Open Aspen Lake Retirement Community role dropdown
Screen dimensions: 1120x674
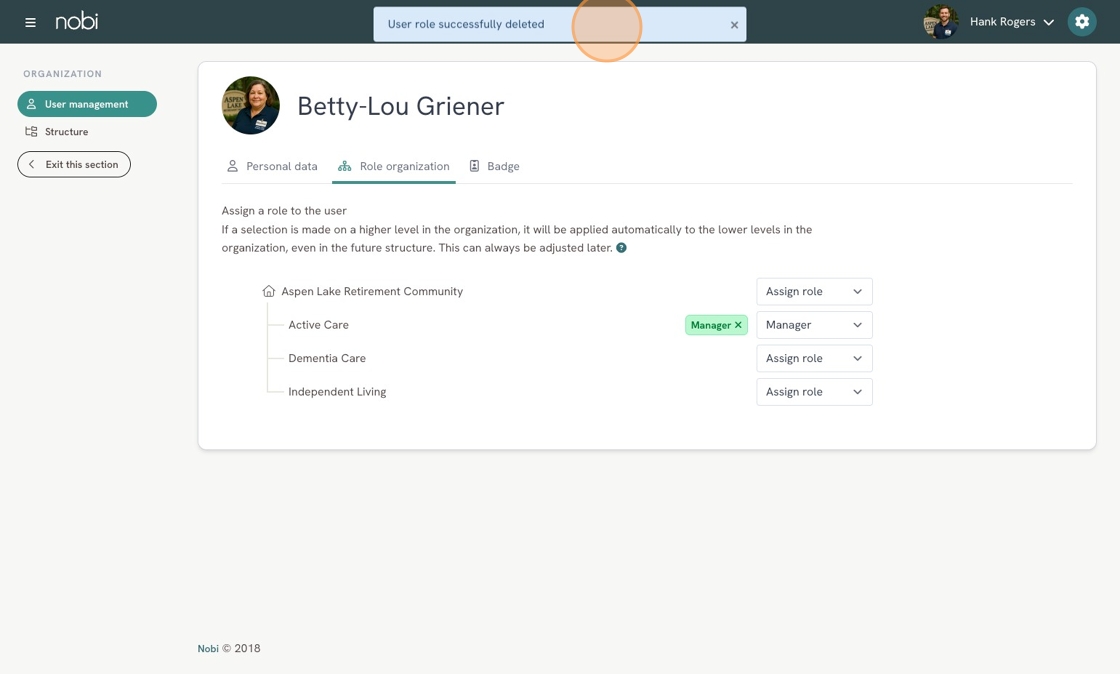pos(814,292)
